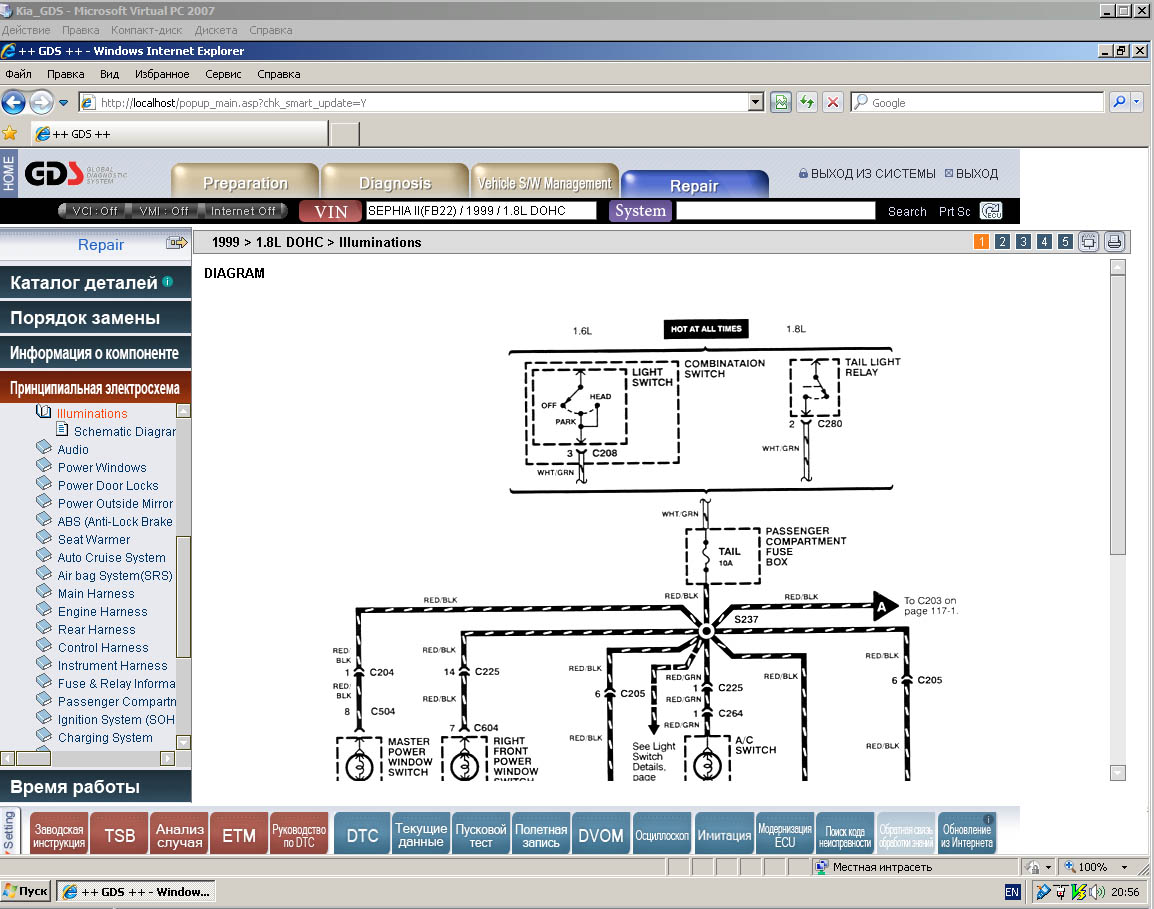
Task: Click the IE refresh page icon
Action: (x=806, y=102)
